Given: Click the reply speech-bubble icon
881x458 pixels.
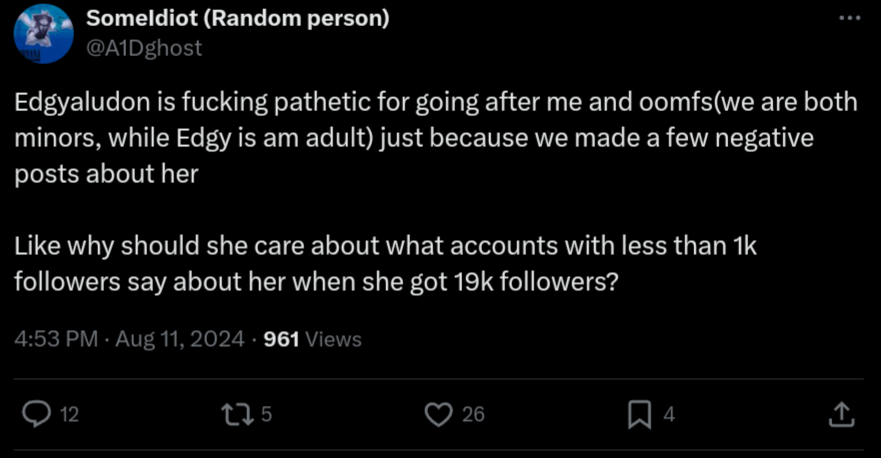Looking at the screenshot, I should [x=37, y=413].
